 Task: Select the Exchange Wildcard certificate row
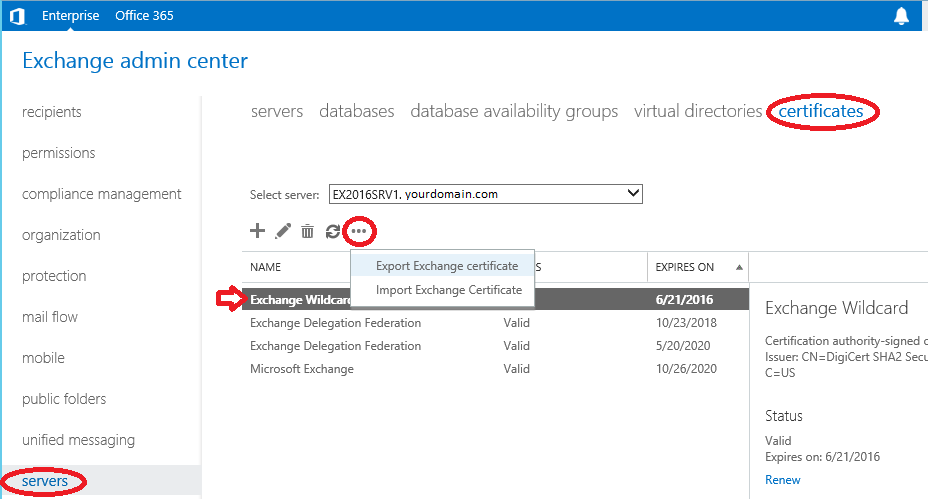pyautogui.click(x=495, y=300)
